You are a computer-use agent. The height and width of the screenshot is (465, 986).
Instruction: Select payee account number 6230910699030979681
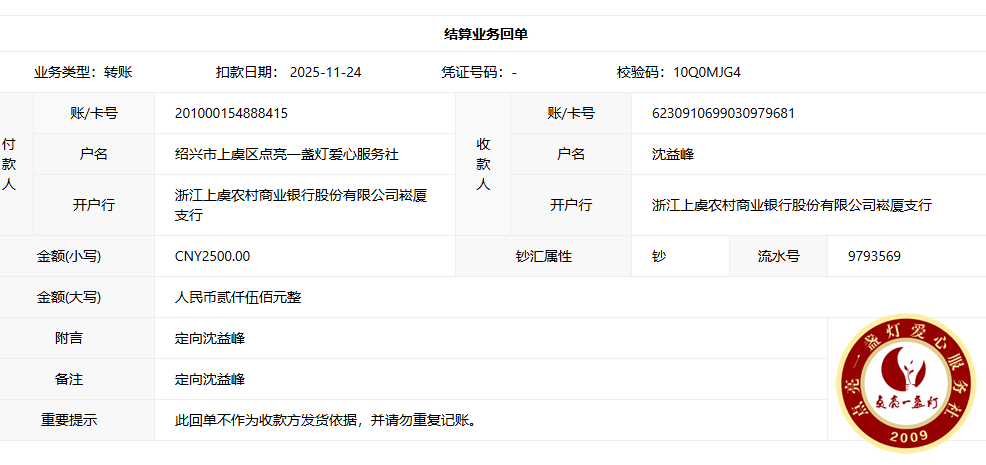(723, 113)
